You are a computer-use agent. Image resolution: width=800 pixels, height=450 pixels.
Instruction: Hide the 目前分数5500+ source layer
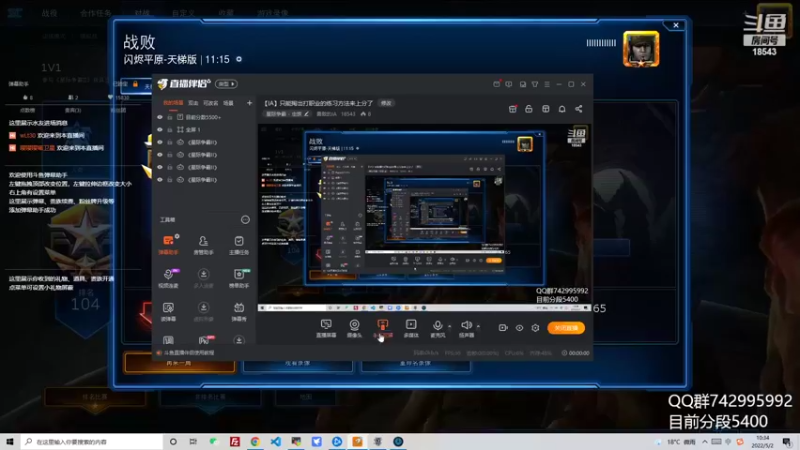[160, 117]
